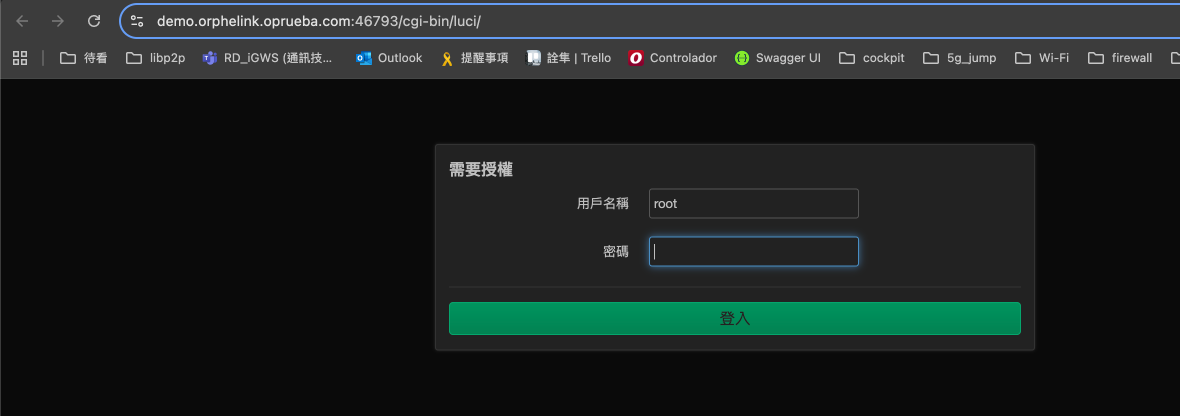This screenshot has height=416, width=1180.
Task: Open the RD_iGWS Teams bookmark
Action: [267, 58]
